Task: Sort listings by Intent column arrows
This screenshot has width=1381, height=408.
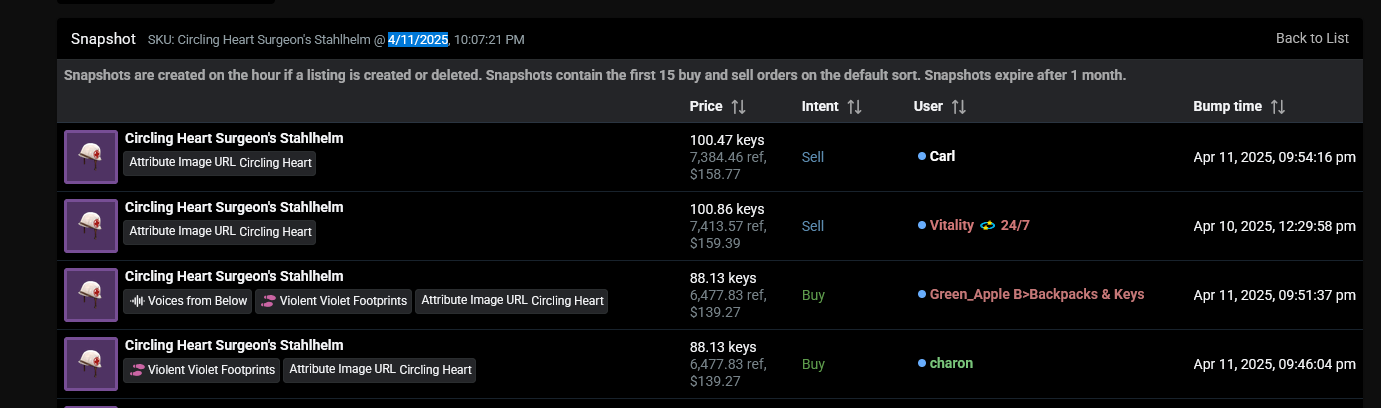Action: point(854,106)
